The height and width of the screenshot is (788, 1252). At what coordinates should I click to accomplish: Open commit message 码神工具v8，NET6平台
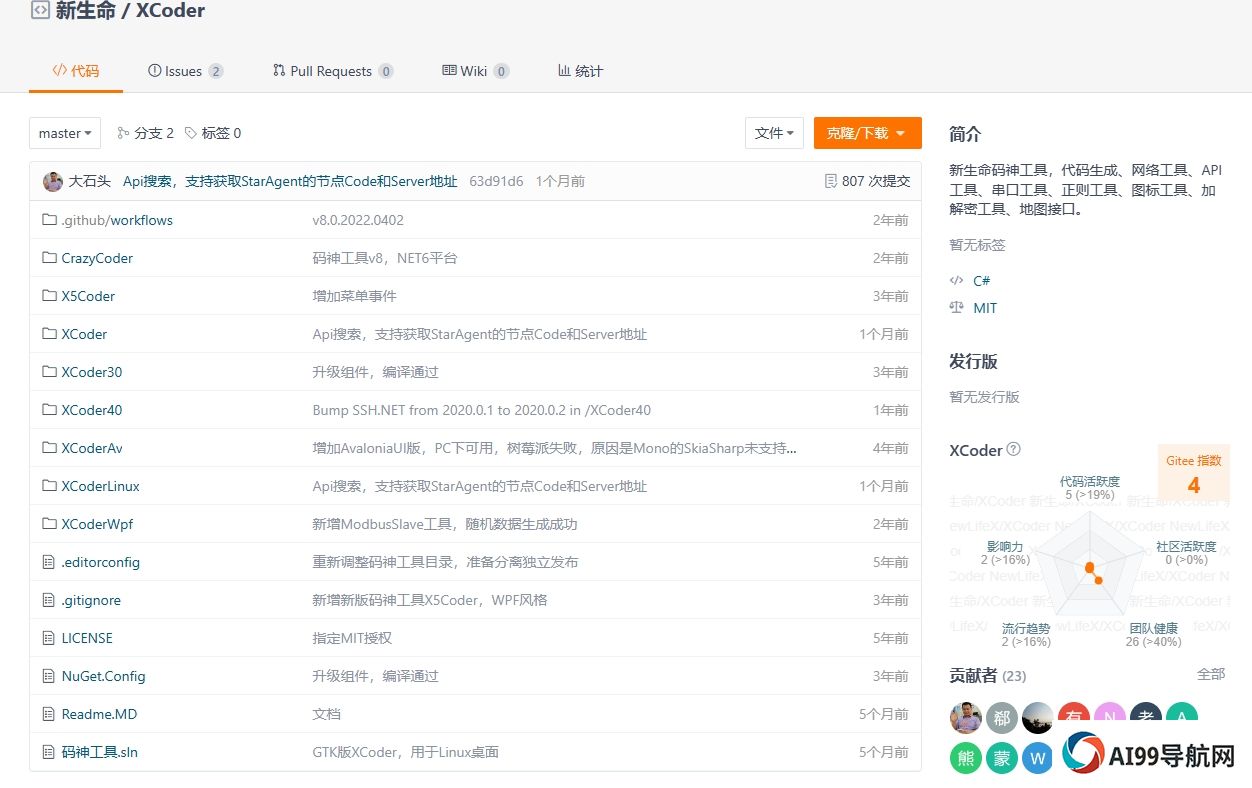click(x=385, y=258)
